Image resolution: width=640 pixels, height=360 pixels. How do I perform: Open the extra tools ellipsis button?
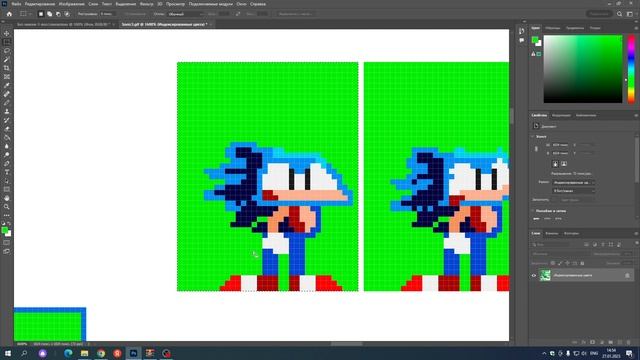pos(7,215)
